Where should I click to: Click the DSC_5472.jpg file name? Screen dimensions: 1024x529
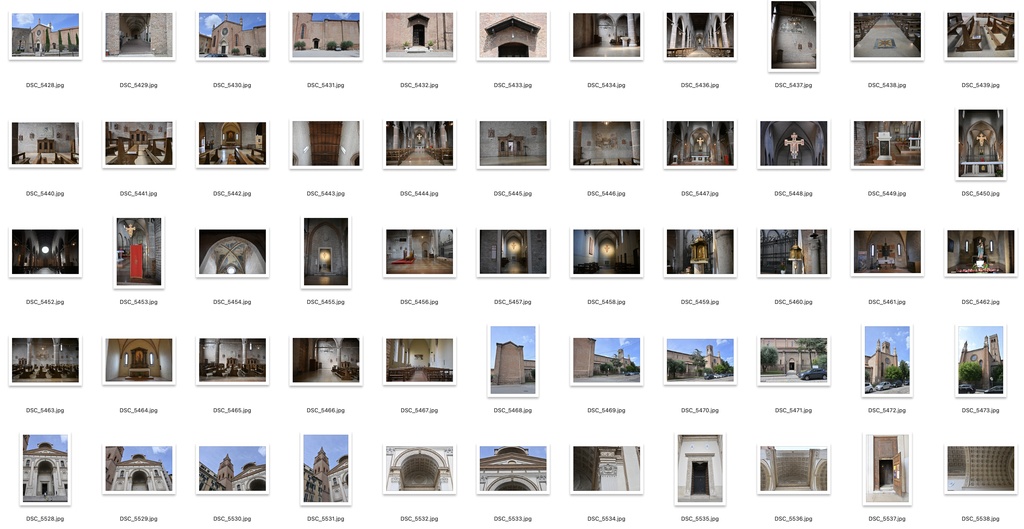point(887,411)
